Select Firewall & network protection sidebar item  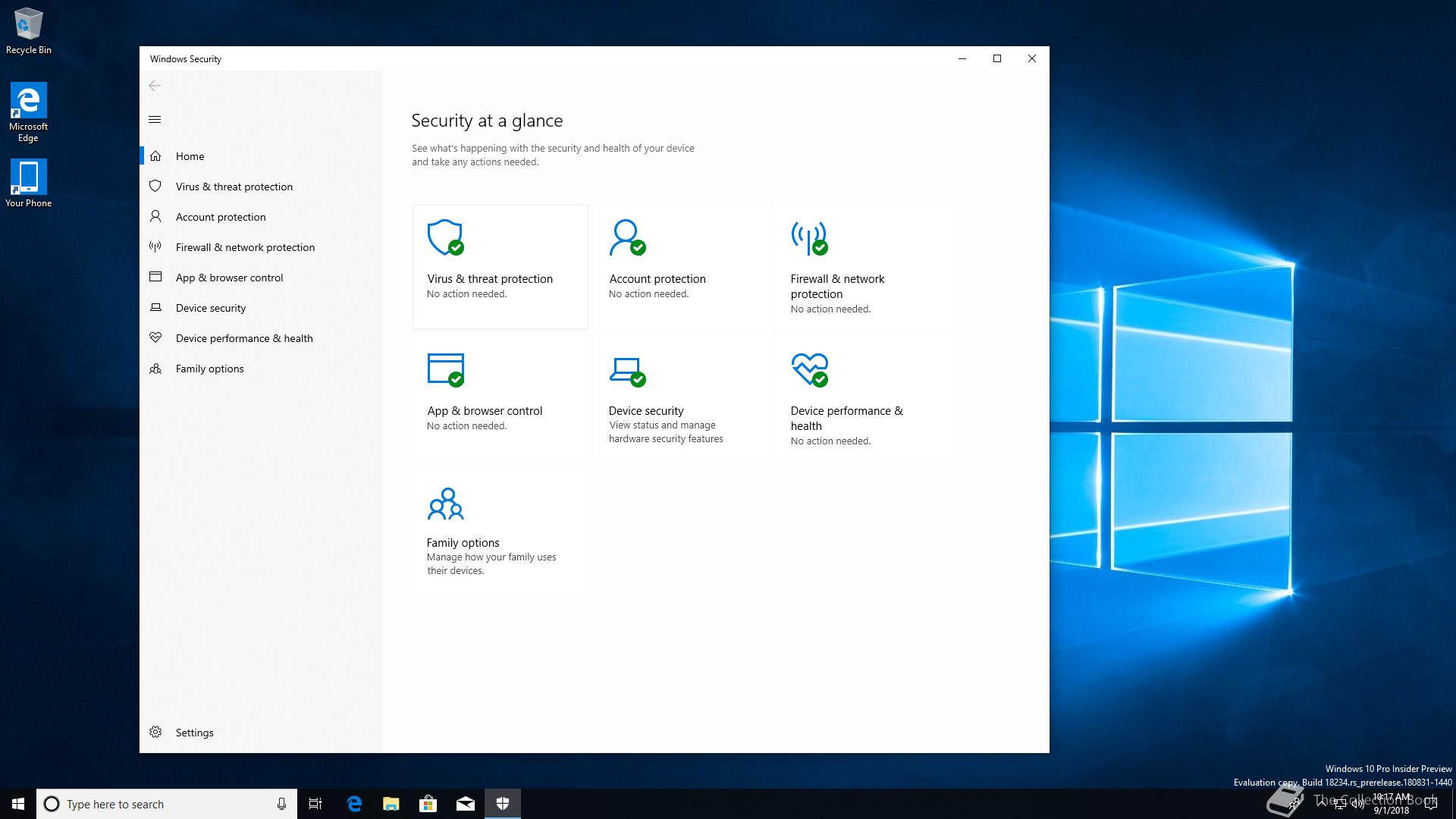[244, 247]
